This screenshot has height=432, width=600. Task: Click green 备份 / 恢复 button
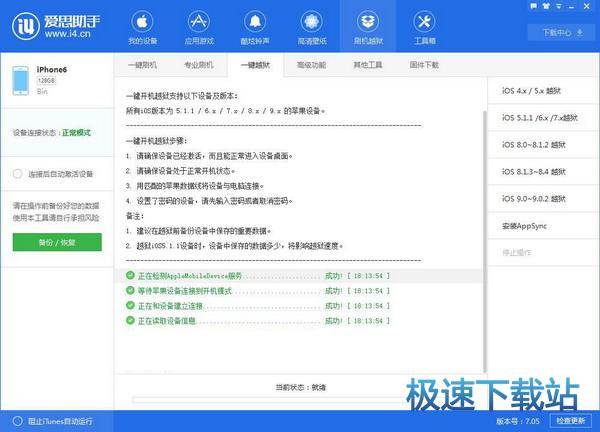click(57, 242)
